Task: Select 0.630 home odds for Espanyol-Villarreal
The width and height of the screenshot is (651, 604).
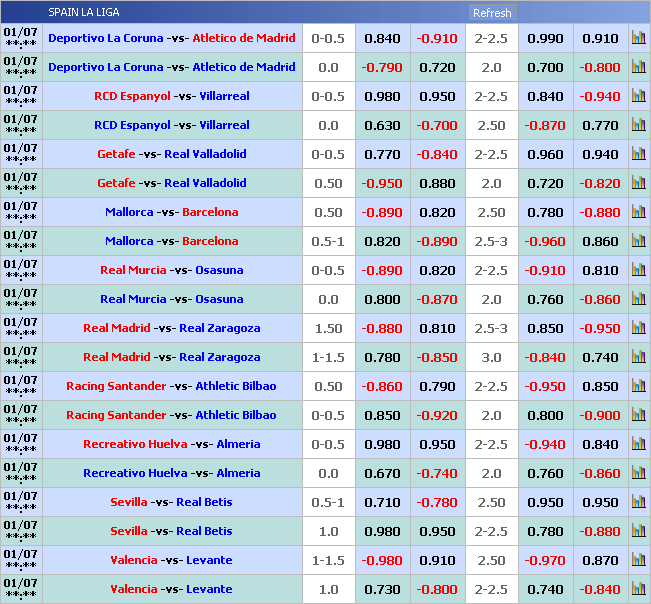Action: pos(382,125)
